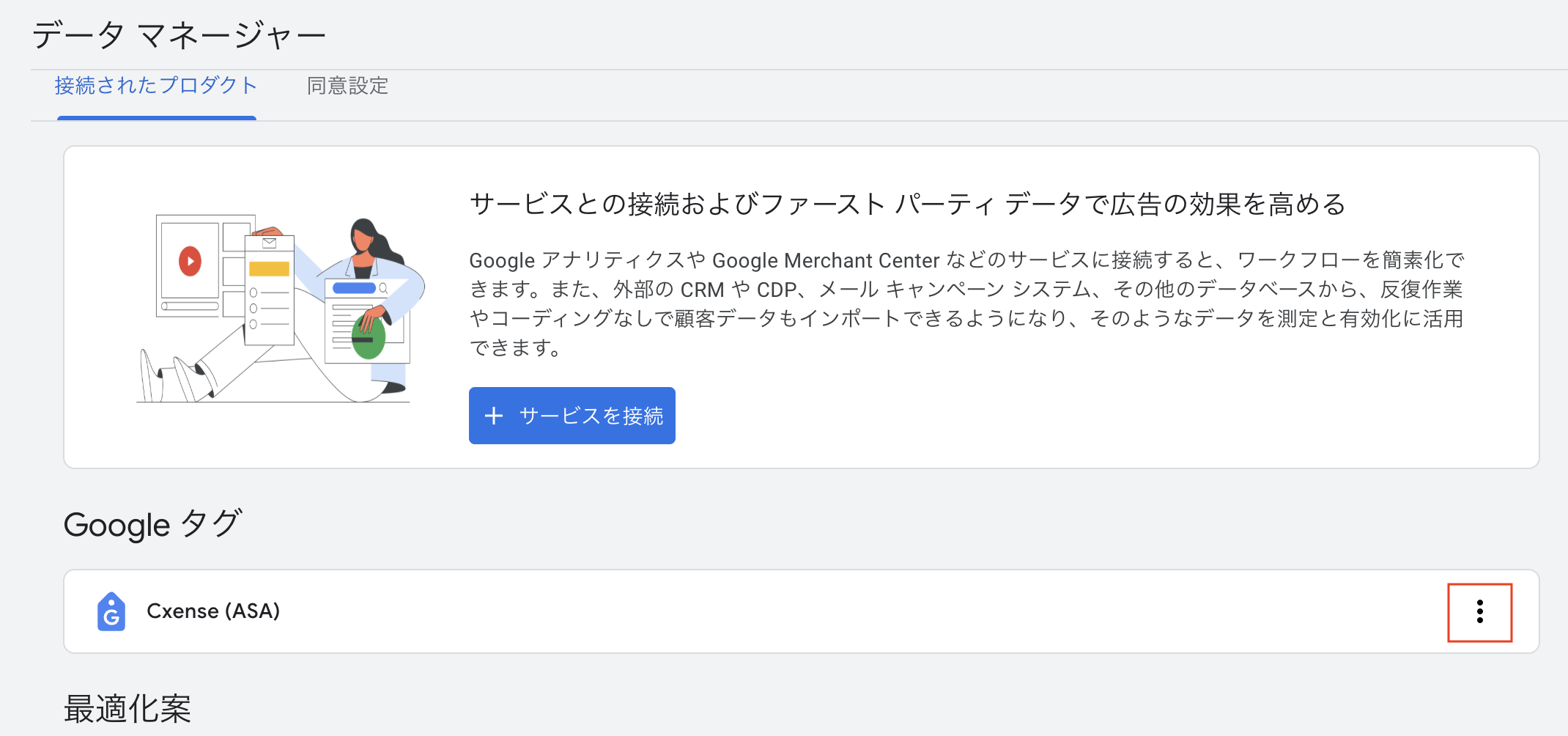This screenshot has width=1568, height=736.
Task: Open the Cxense (ASA) three-dot menu
Action: (1479, 611)
